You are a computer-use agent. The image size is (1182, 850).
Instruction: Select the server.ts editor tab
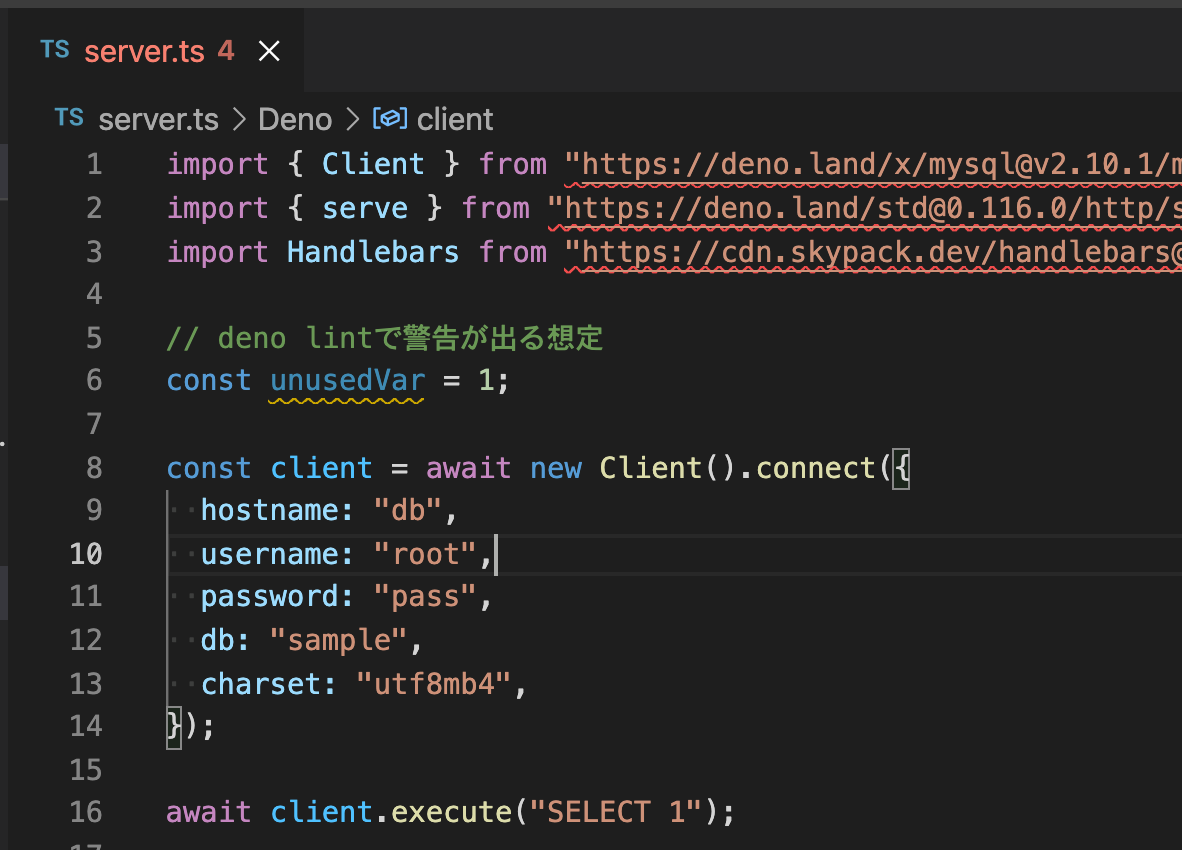[156, 51]
